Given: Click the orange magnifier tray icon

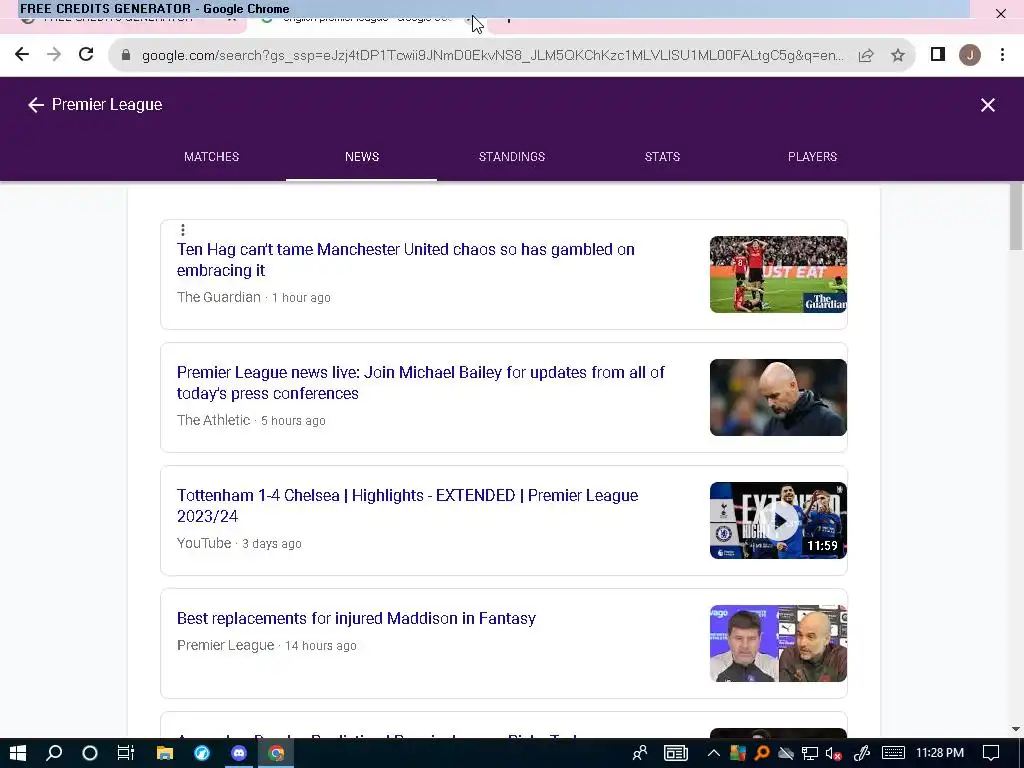Looking at the screenshot, I should point(761,753).
